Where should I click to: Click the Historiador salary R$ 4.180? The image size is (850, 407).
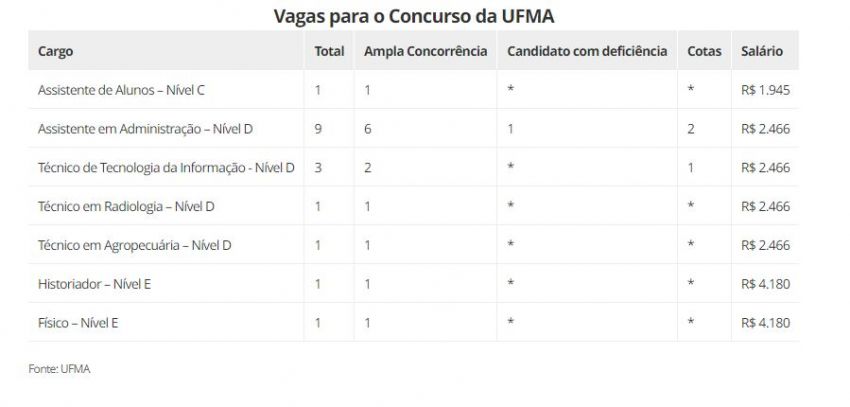(765, 284)
